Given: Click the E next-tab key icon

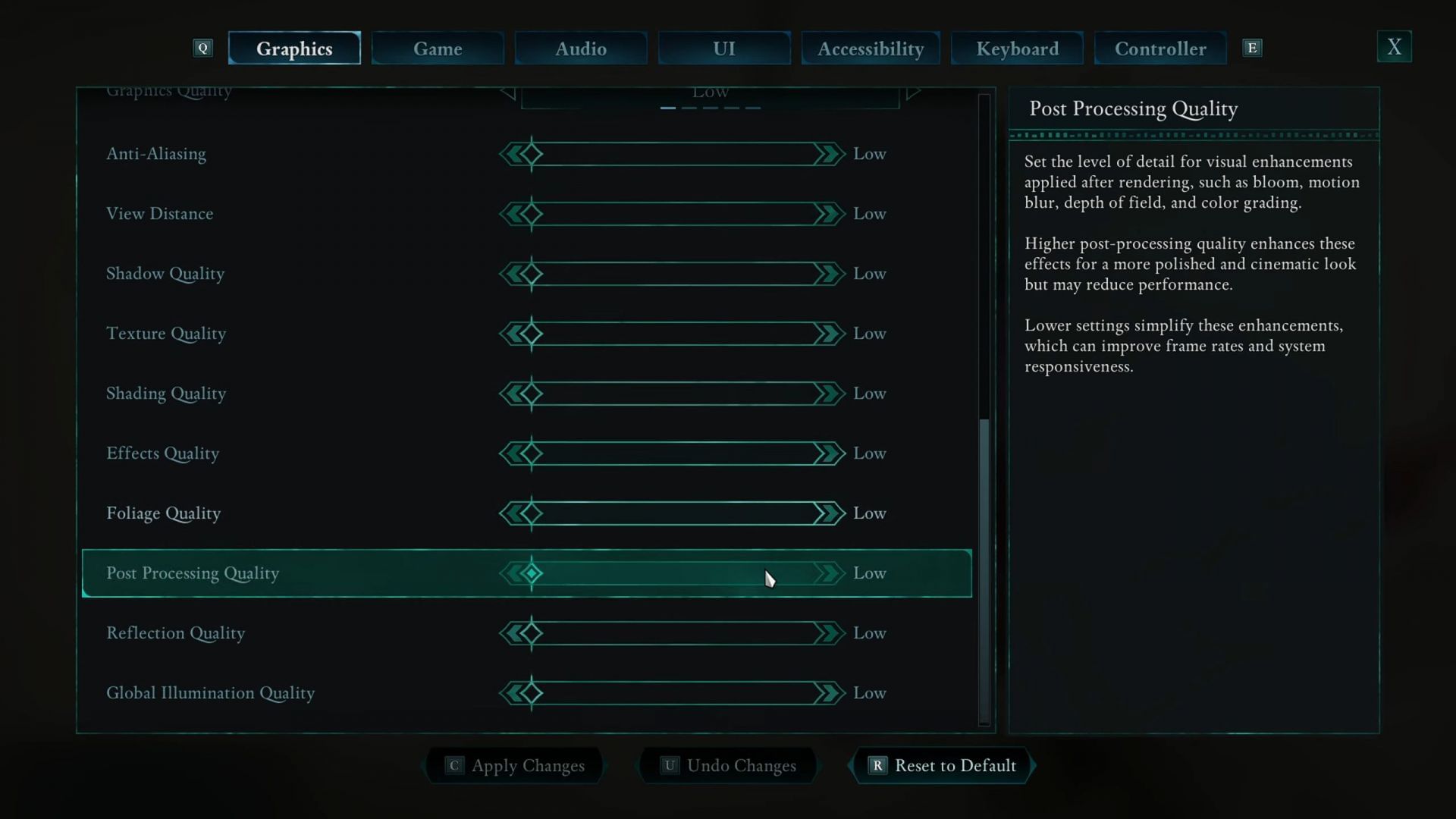Looking at the screenshot, I should pyautogui.click(x=1252, y=48).
